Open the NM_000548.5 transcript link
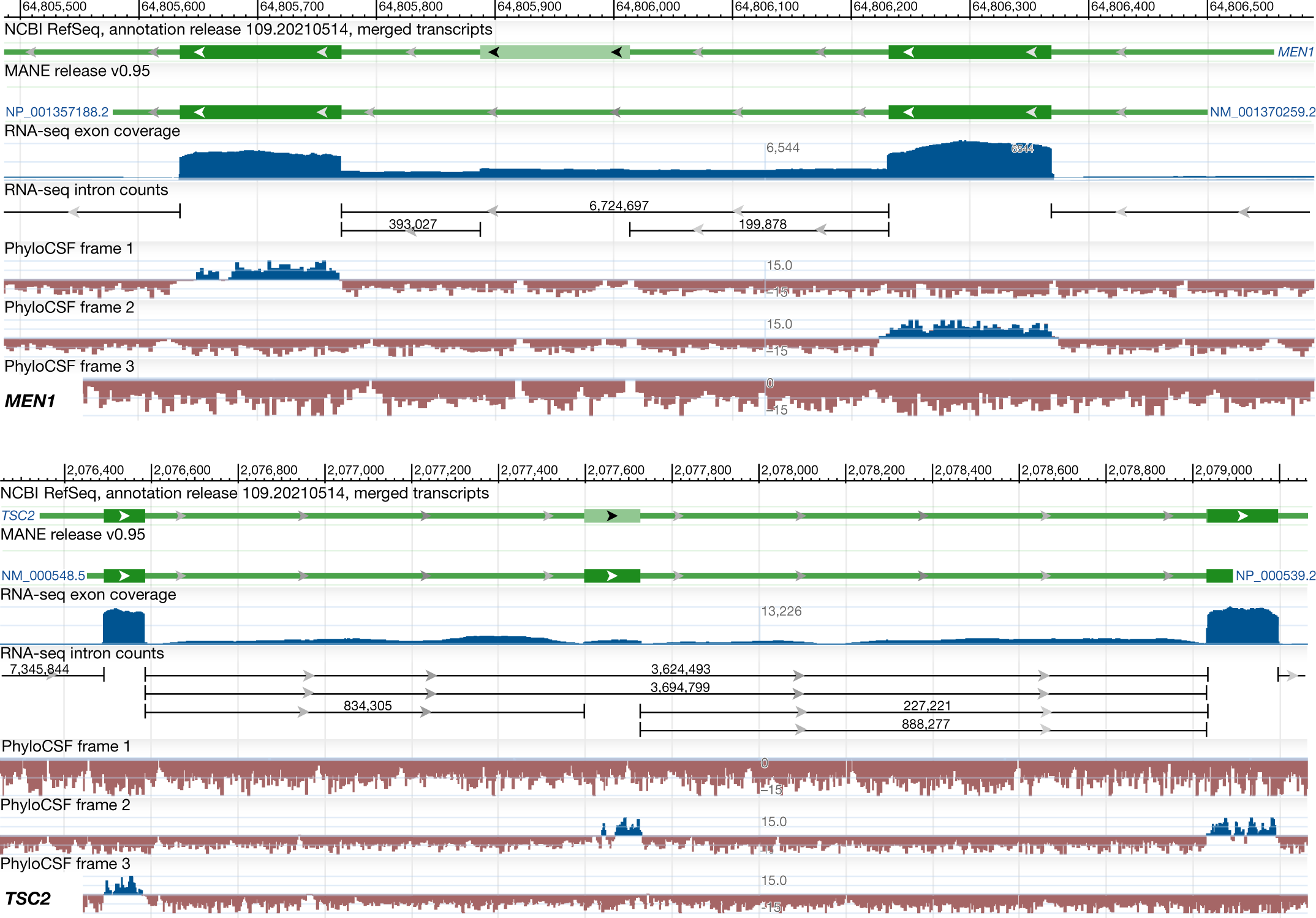The width and height of the screenshot is (1316, 918). click(43, 576)
